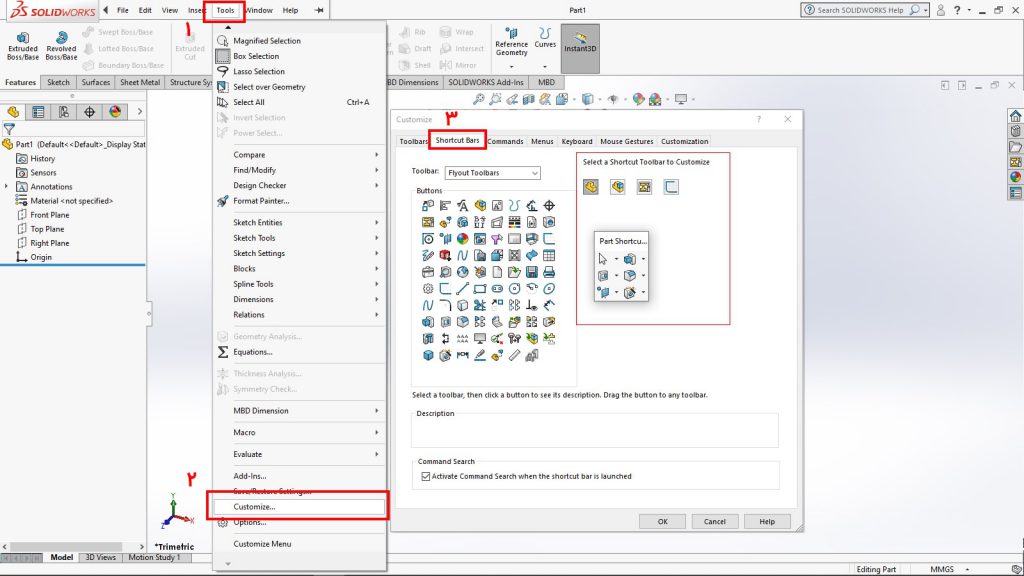Click the question mark in Customize title bar
Screen dimensions: 1024x576
(x=758, y=120)
